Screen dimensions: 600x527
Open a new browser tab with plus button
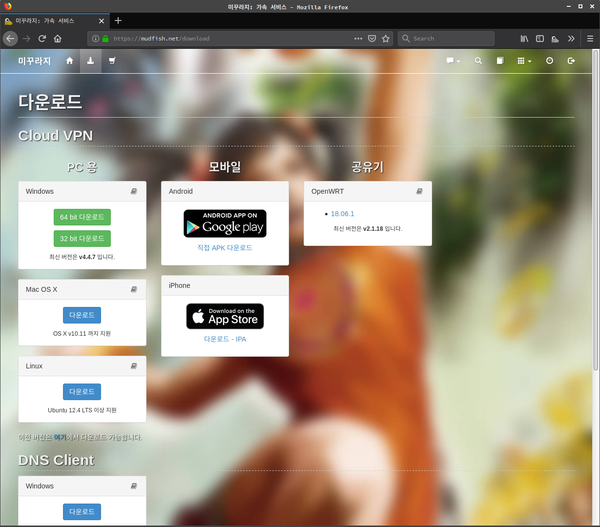(117, 20)
